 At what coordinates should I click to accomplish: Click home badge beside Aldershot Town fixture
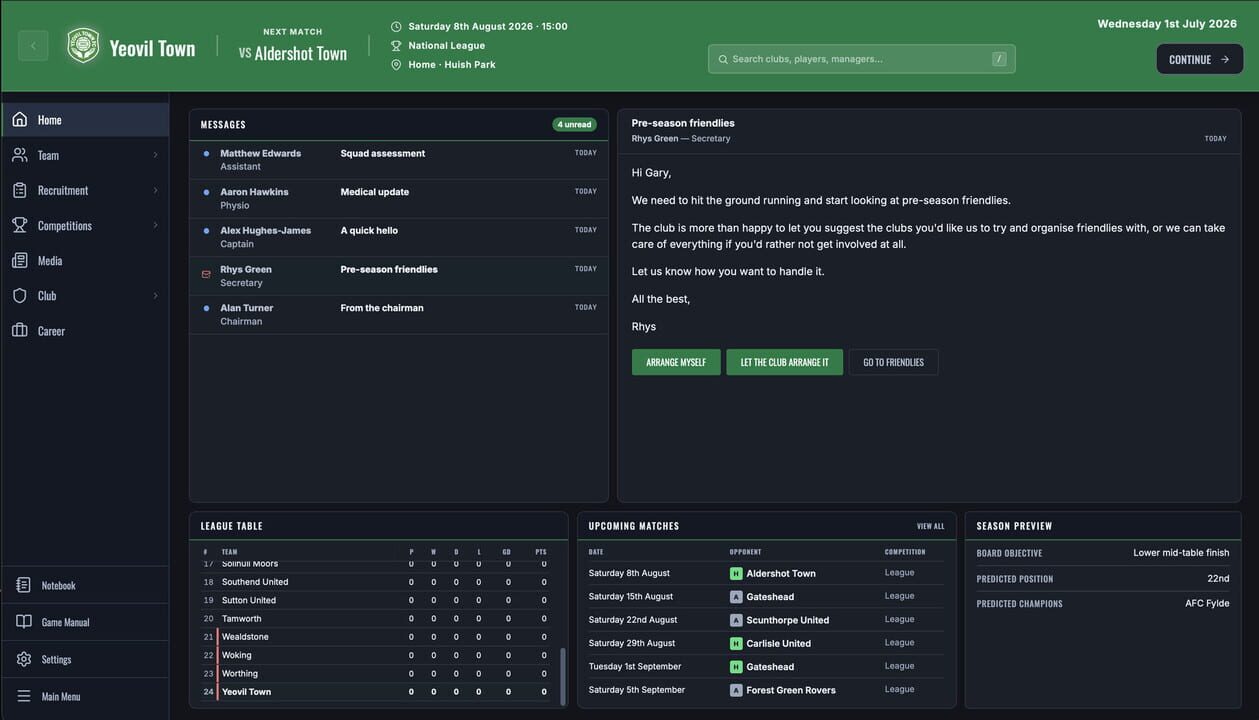point(736,574)
